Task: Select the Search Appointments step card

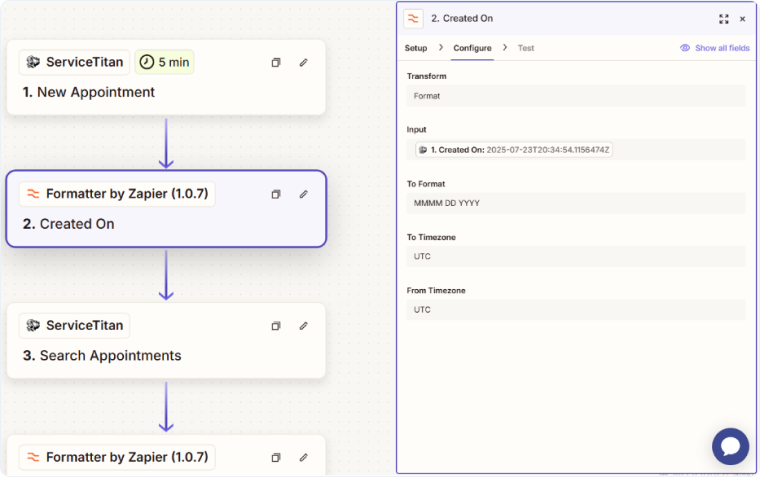Action: (166, 341)
